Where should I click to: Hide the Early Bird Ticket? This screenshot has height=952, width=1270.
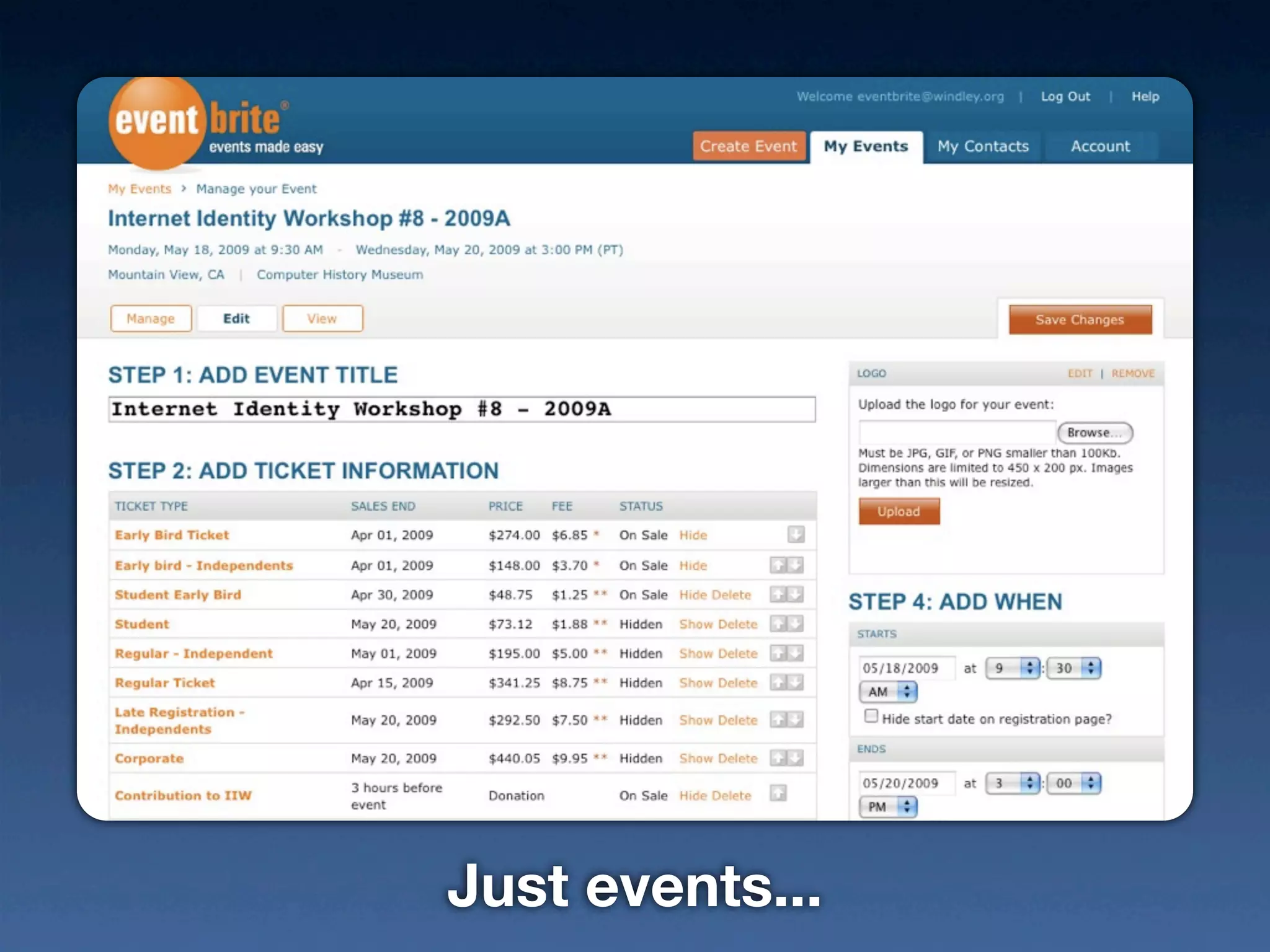[x=693, y=535]
